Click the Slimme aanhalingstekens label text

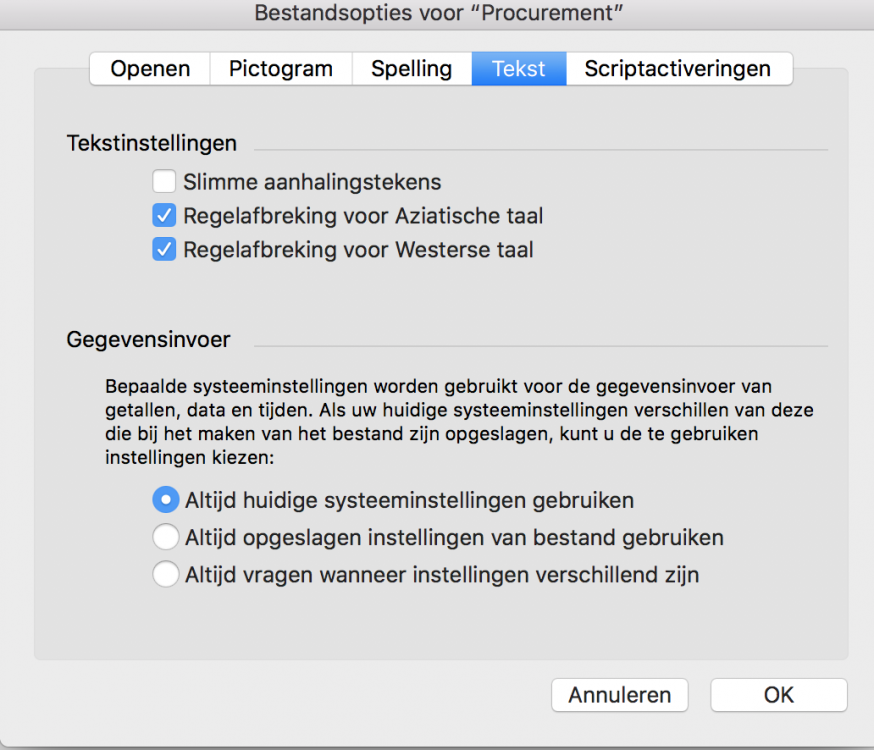click(x=312, y=182)
